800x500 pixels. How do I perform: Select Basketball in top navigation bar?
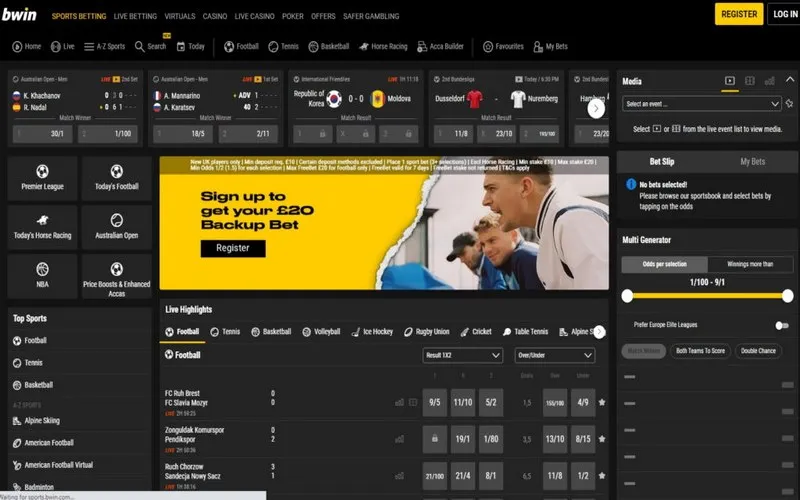[329, 46]
